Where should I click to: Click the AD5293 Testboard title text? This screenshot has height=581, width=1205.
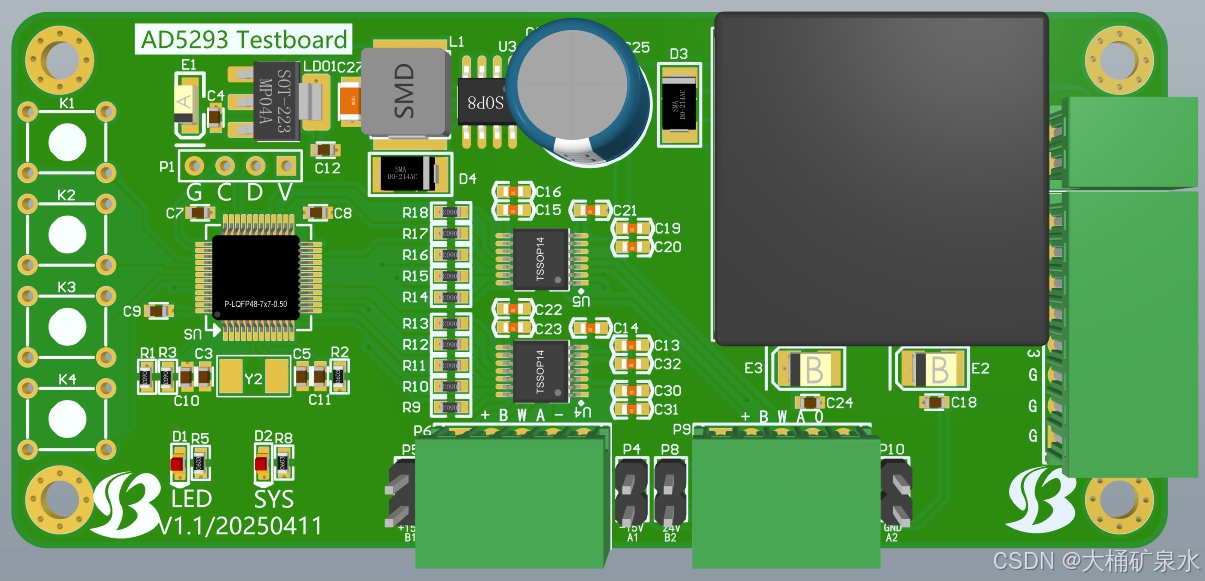tap(244, 40)
